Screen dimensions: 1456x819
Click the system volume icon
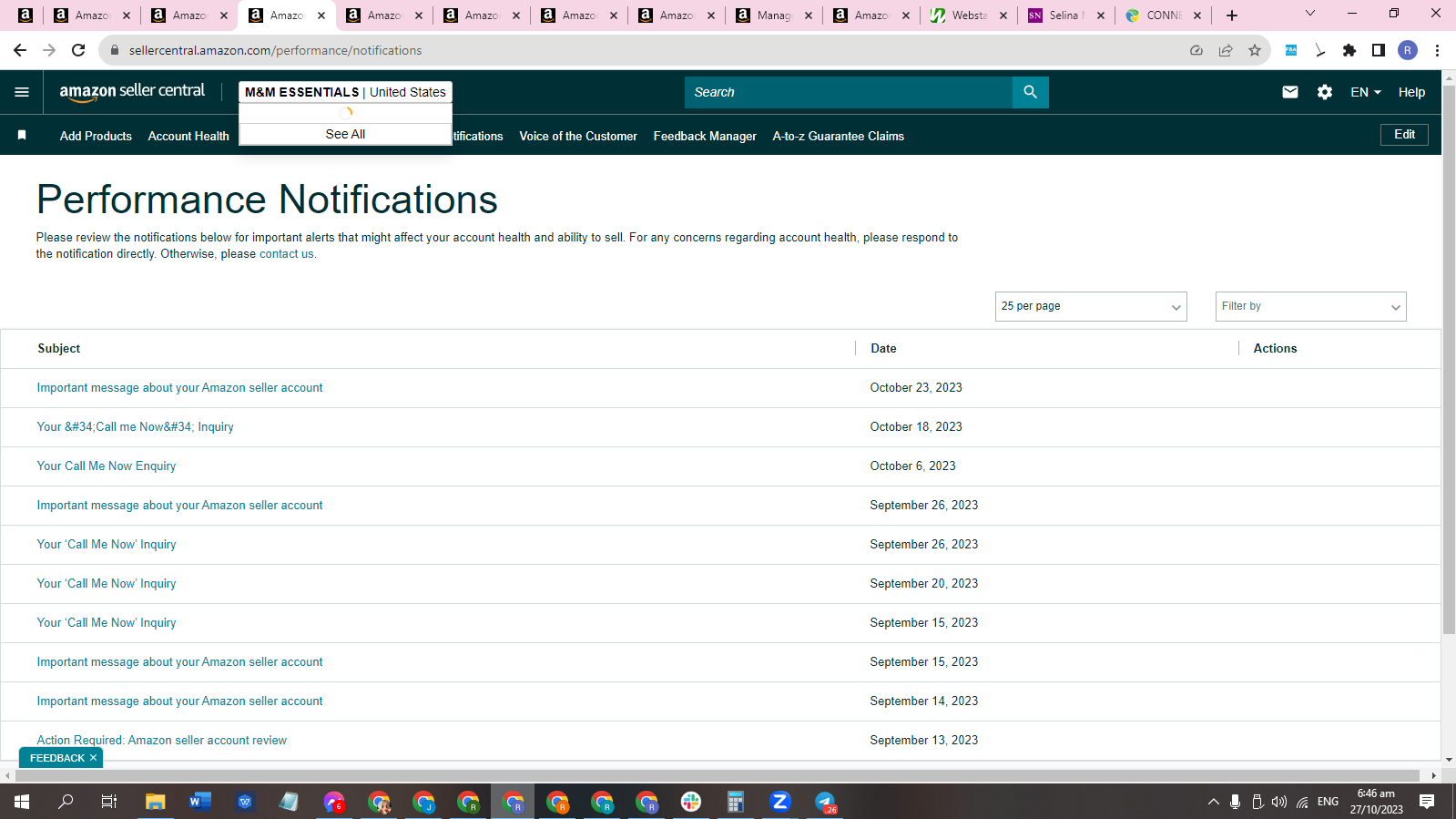point(1279,802)
